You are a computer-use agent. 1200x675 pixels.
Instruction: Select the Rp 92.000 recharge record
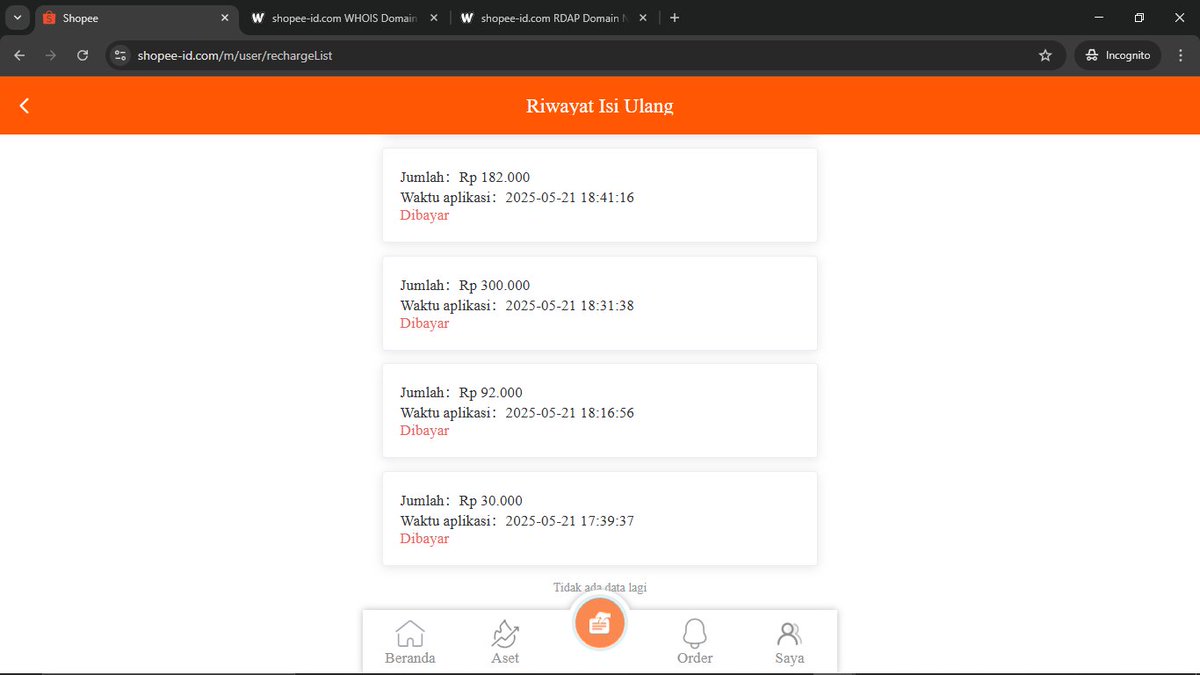pyautogui.click(x=600, y=410)
